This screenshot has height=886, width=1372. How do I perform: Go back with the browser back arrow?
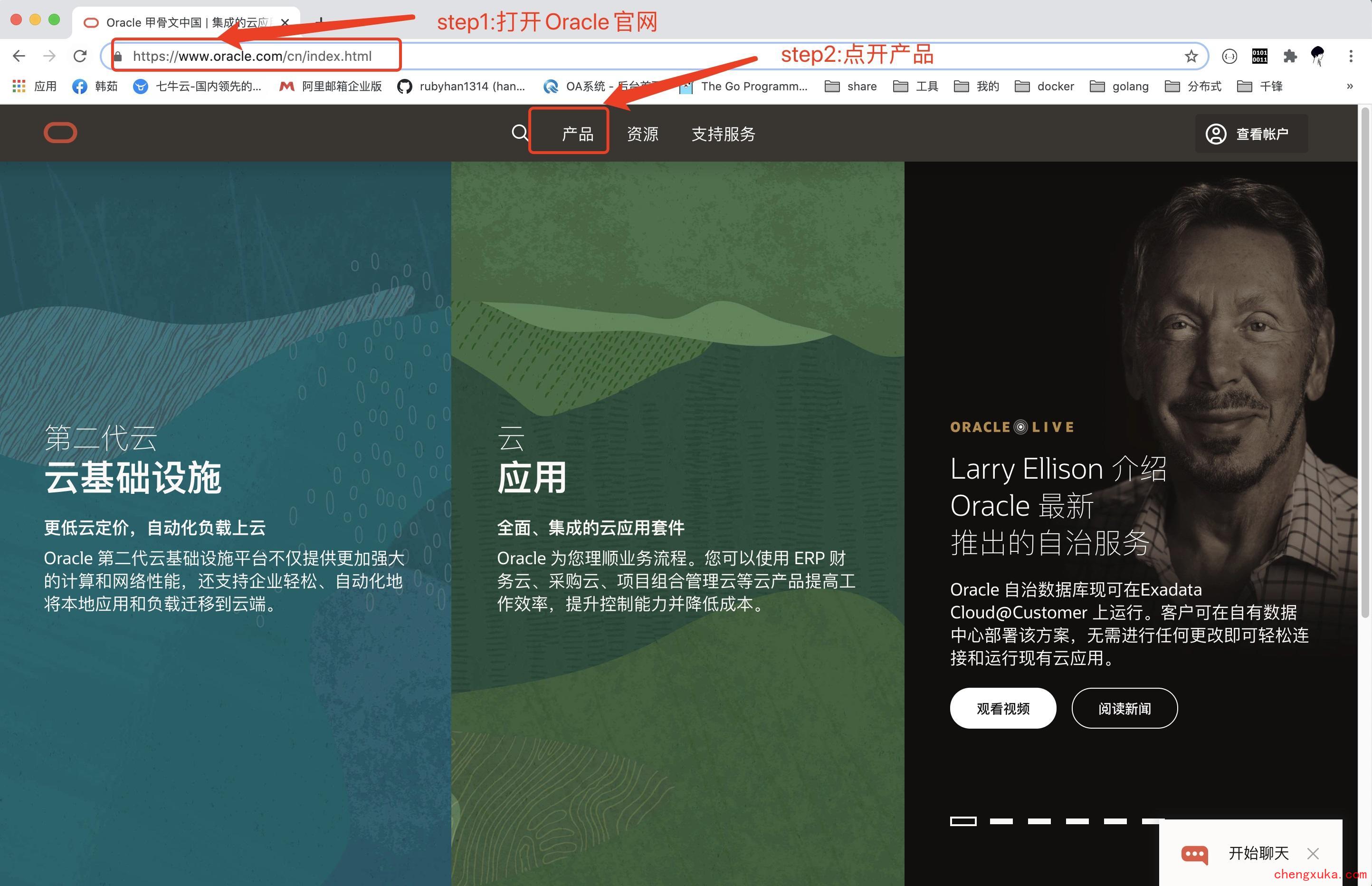tap(19, 56)
